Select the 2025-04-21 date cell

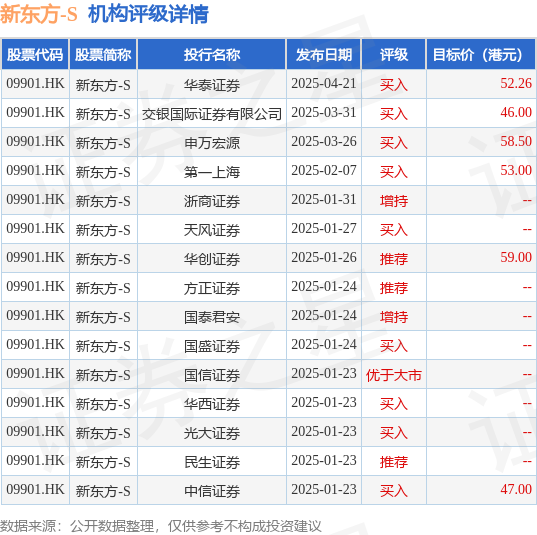(x=324, y=84)
